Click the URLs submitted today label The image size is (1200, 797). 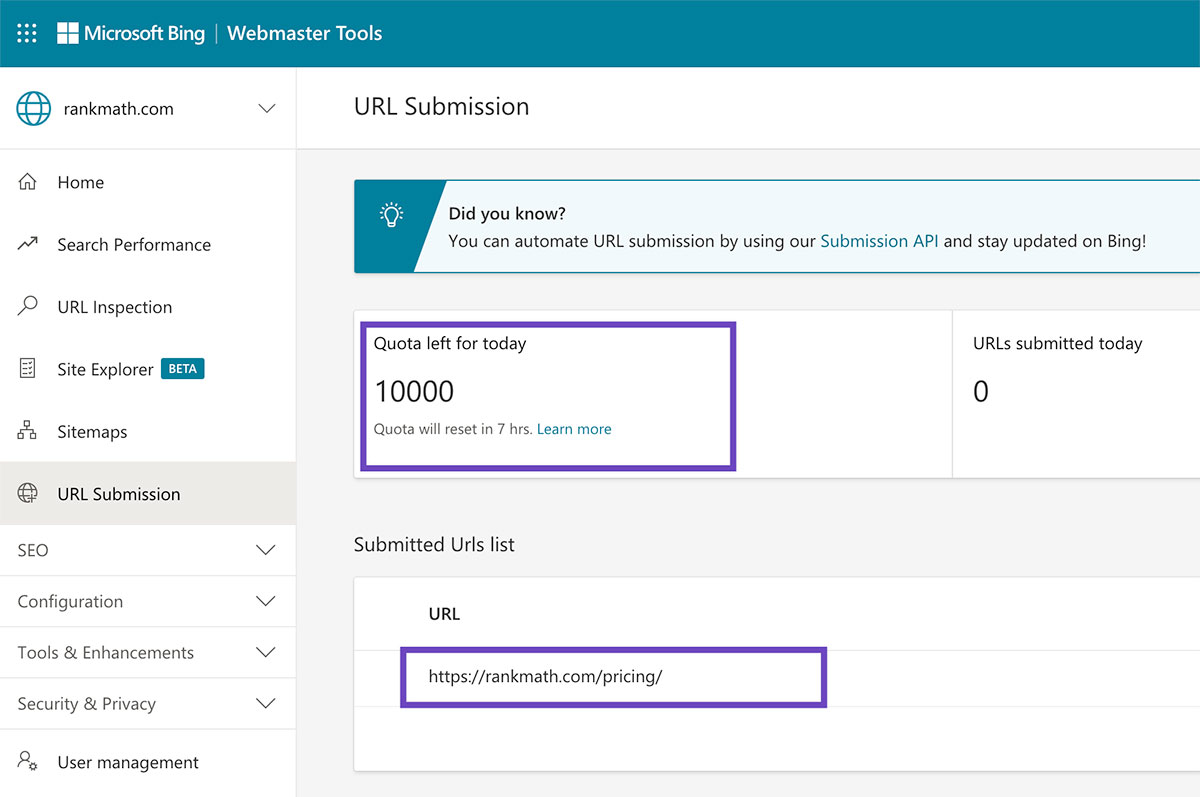click(1057, 343)
